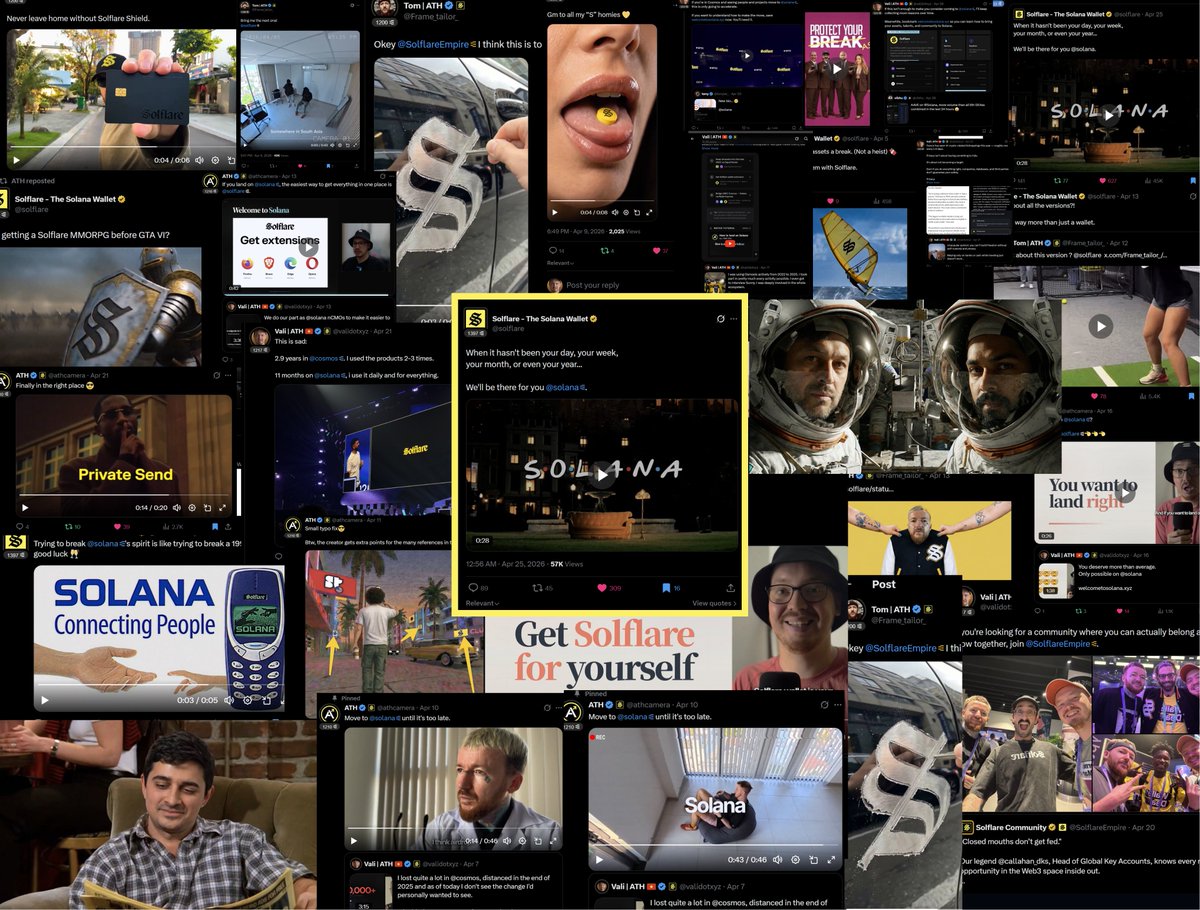1200x910 pixels.
Task: Play the You want to land right video
Action: (x=1125, y=490)
